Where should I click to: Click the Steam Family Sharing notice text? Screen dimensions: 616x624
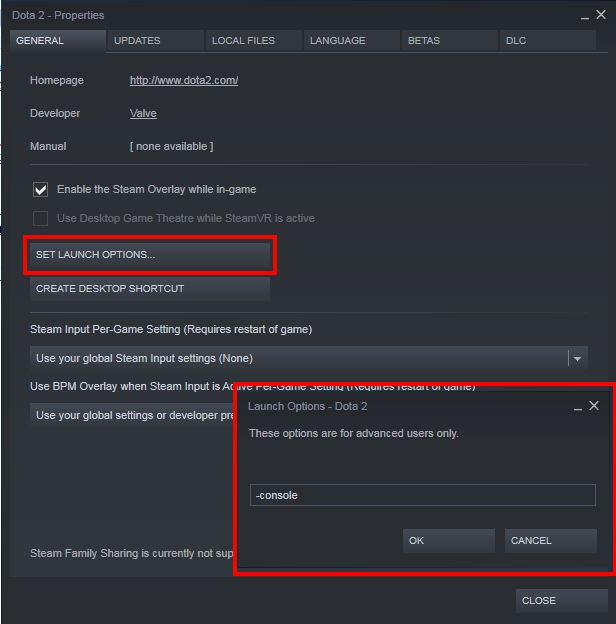(x=132, y=554)
